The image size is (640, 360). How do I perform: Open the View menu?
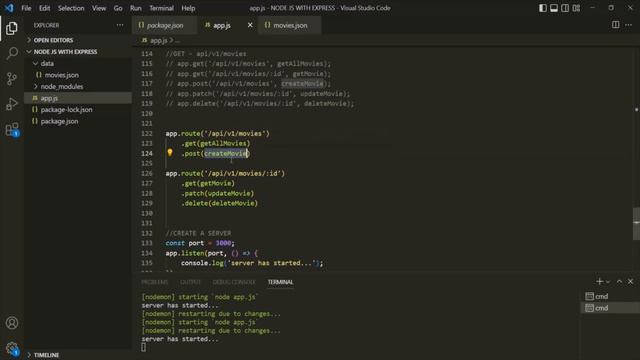click(x=99, y=8)
